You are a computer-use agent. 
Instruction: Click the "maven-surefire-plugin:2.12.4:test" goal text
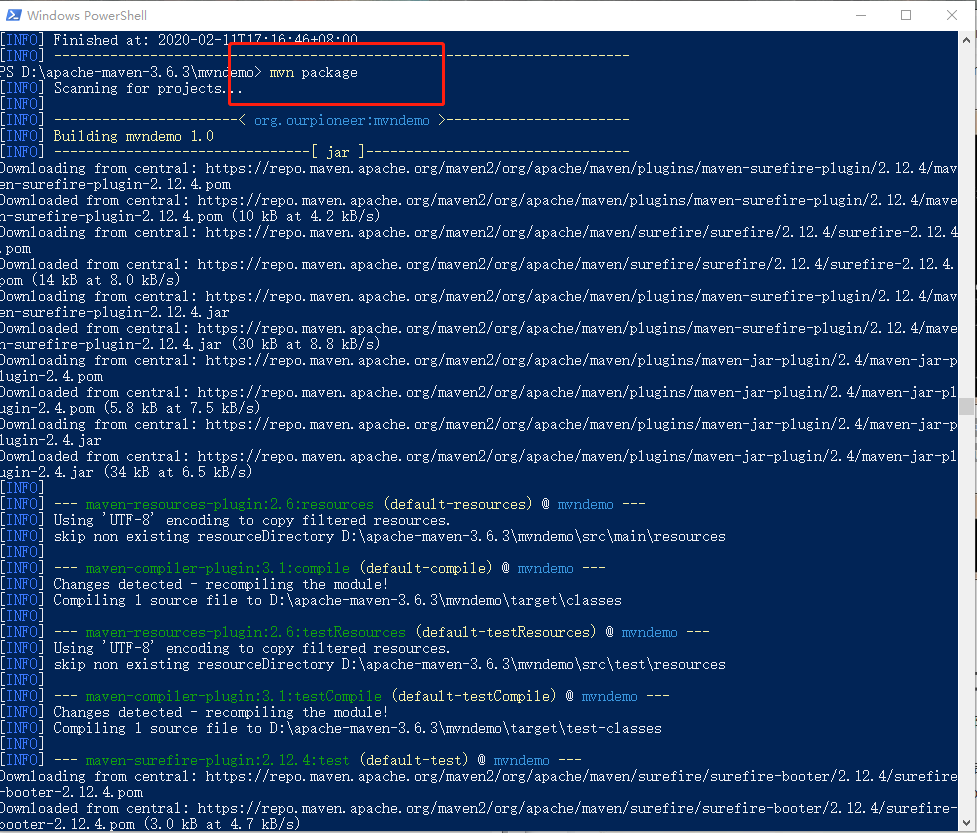[217, 760]
